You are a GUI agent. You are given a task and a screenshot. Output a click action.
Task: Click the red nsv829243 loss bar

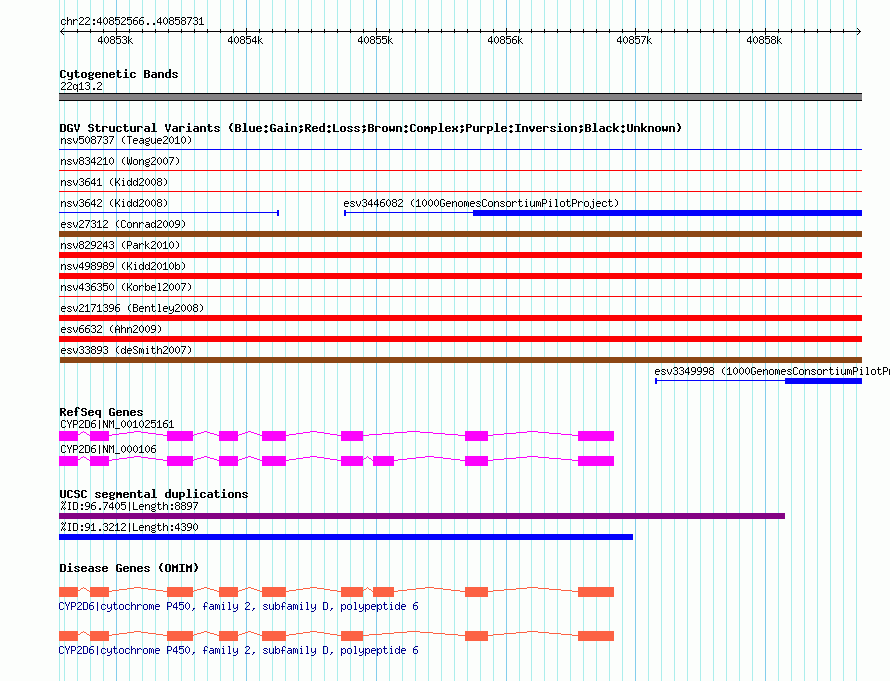point(460,255)
